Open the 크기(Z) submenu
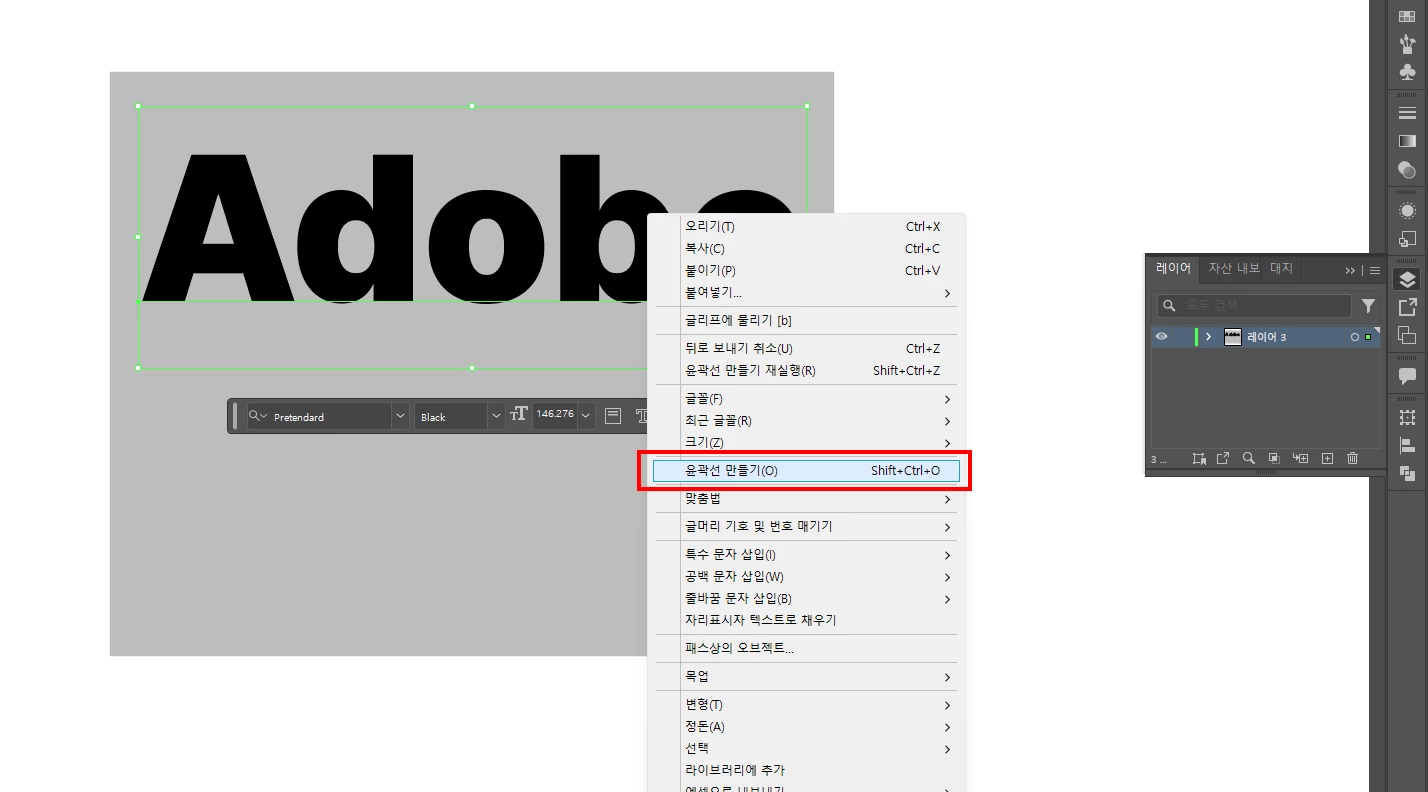Screen dimensions: 1428x792 pos(806,443)
